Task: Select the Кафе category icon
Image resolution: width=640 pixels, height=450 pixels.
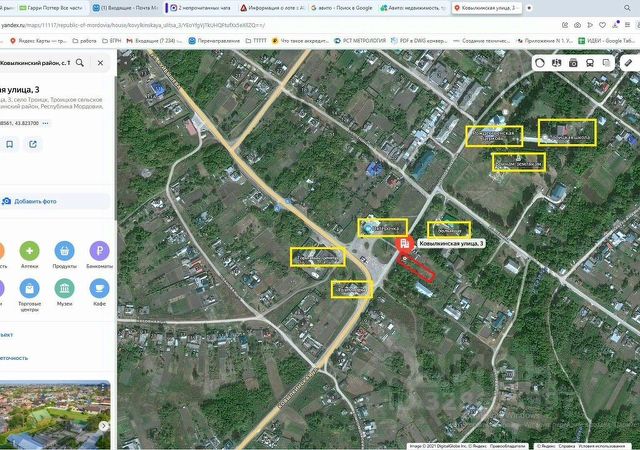Action: (x=100, y=289)
